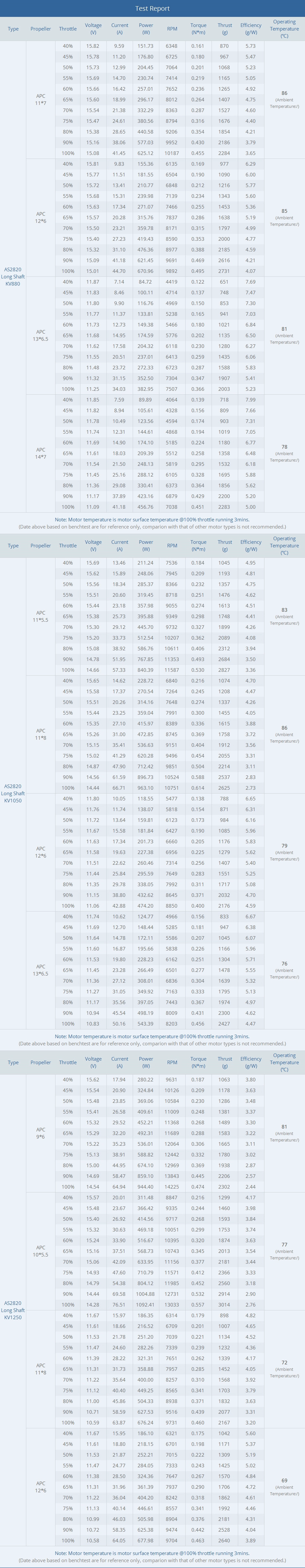The image size is (305, 1568).
Task: Click the APC 10*5.5 propeller cell
Action: [41, 1251]
